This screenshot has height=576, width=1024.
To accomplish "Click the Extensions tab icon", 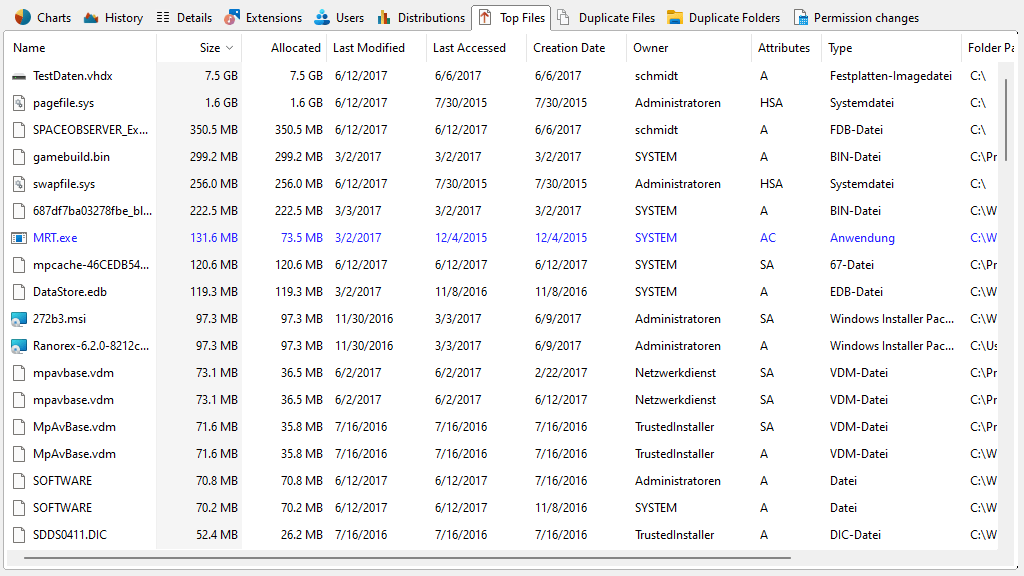I will point(232,17).
